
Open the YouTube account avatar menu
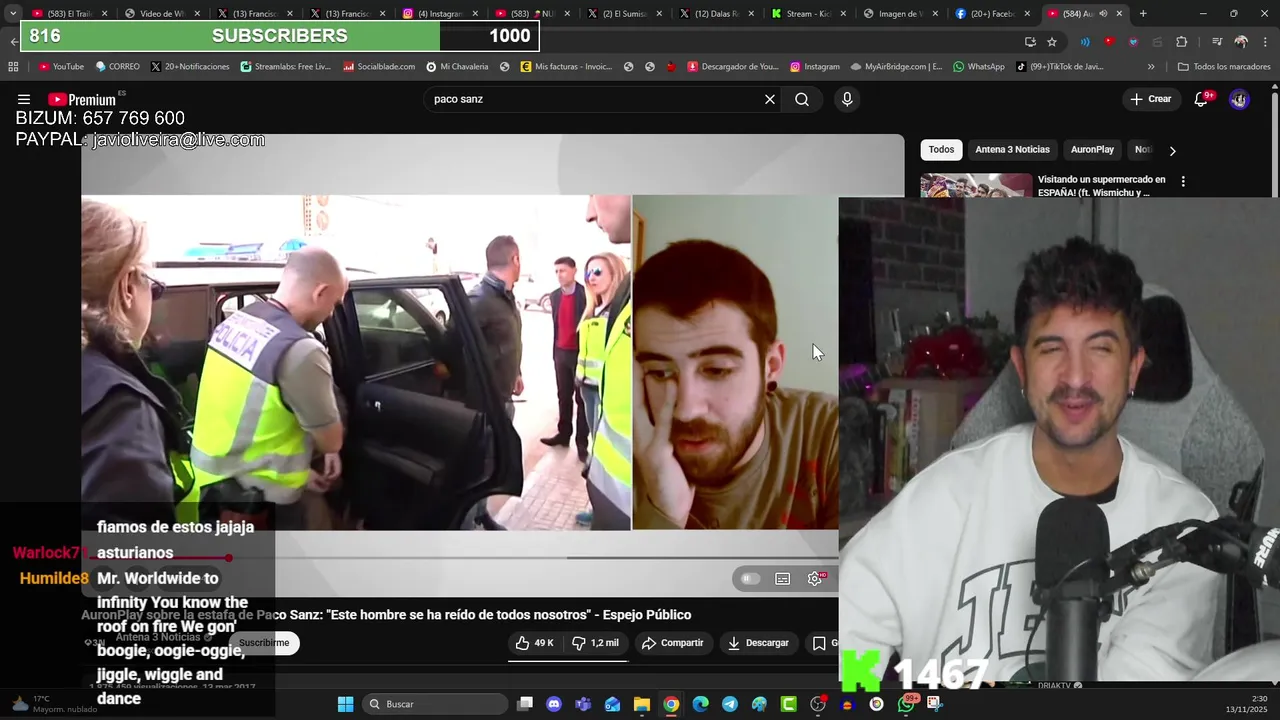pyautogui.click(x=1239, y=99)
